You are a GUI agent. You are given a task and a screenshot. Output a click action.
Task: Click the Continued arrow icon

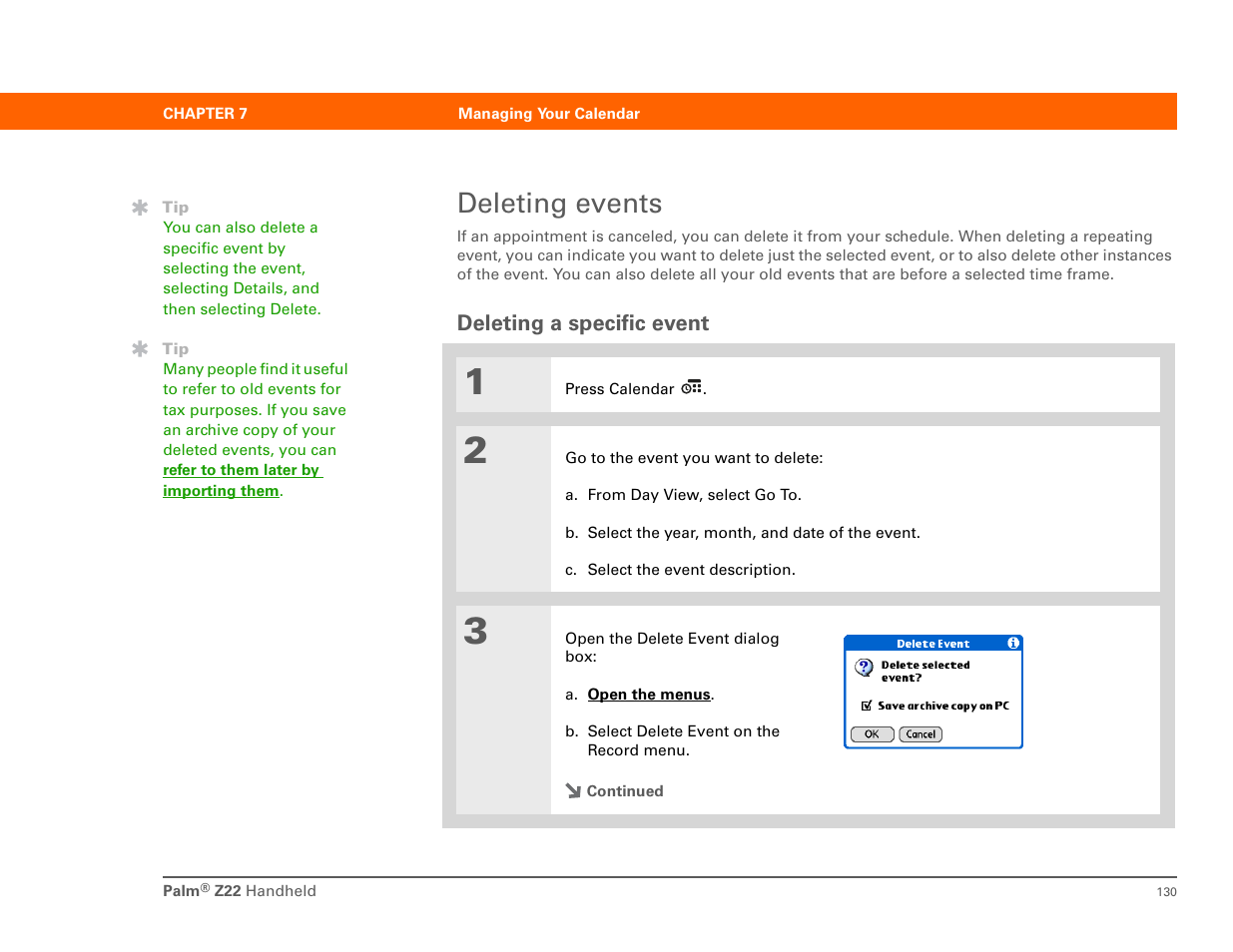[573, 791]
